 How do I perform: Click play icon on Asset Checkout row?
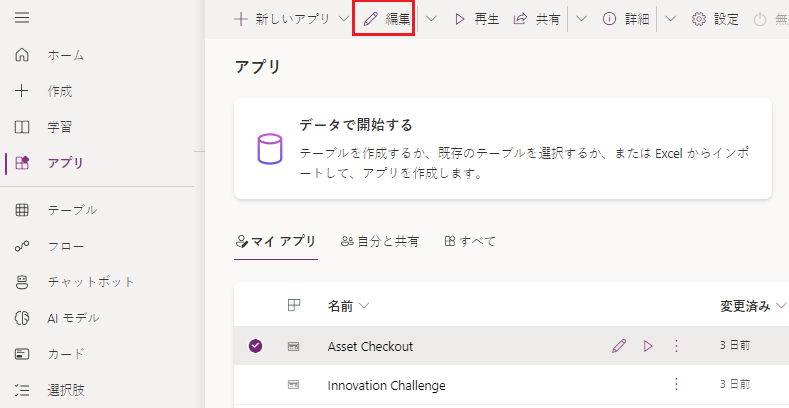pos(648,346)
